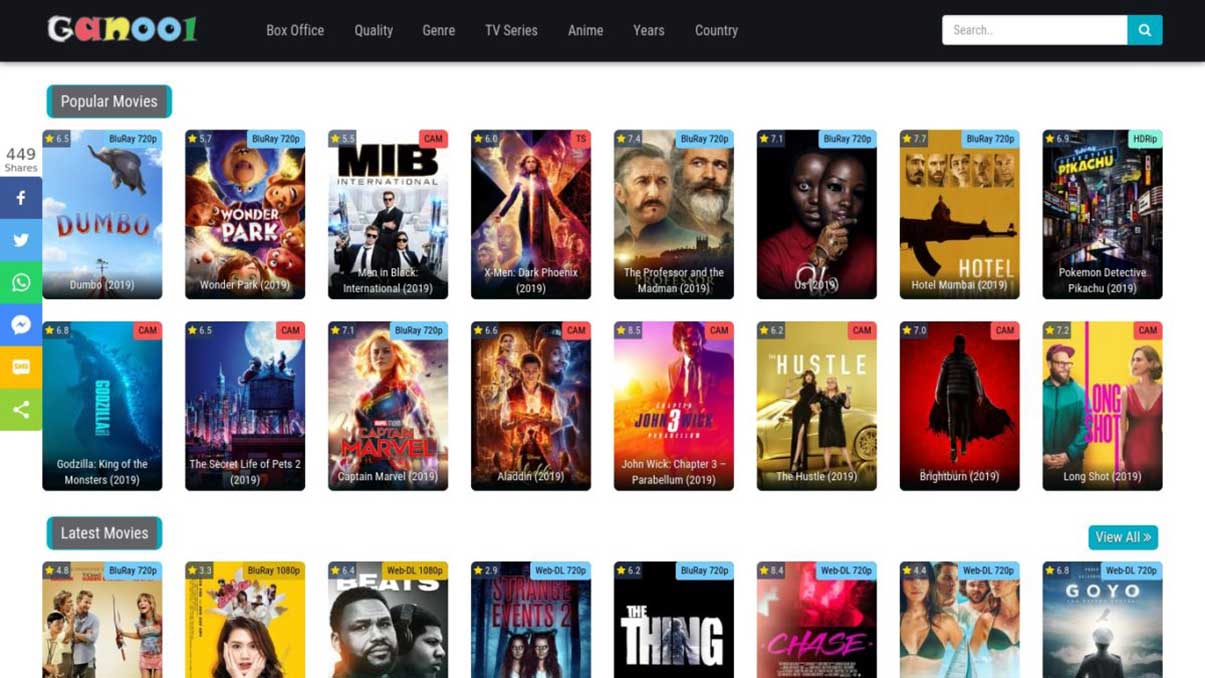Screen dimensions: 1205x678
Task: Open the Hotel Mumbai (2019) poster
Action: 960,214
